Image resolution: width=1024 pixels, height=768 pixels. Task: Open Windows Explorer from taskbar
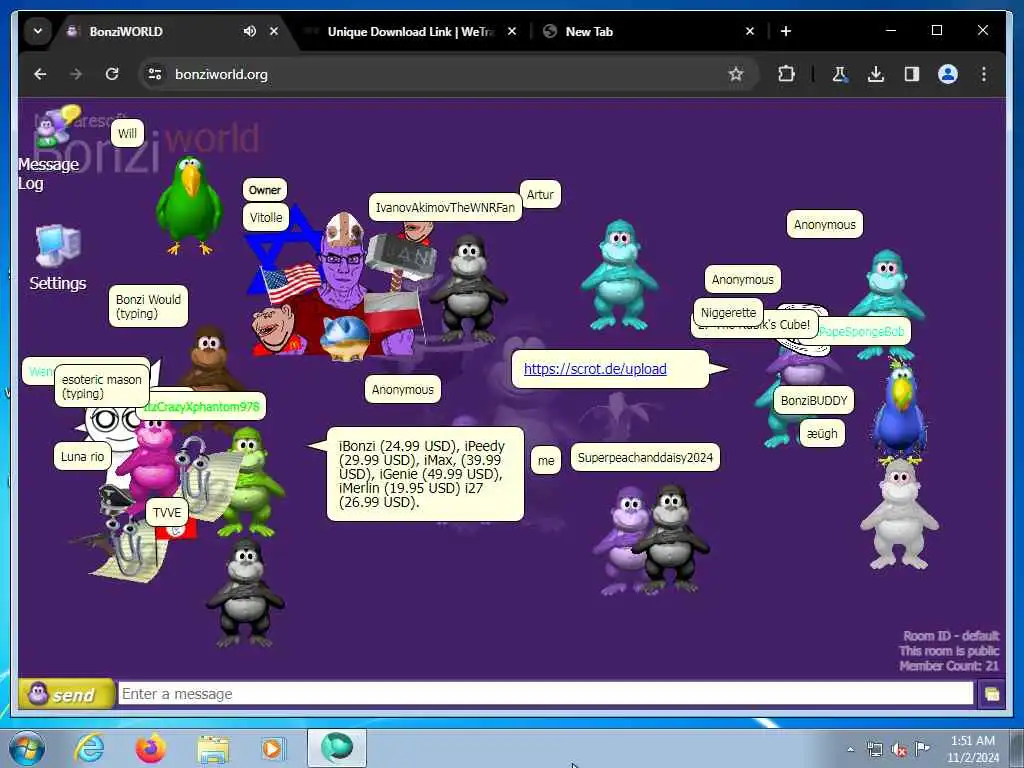(x=213, y=749)
